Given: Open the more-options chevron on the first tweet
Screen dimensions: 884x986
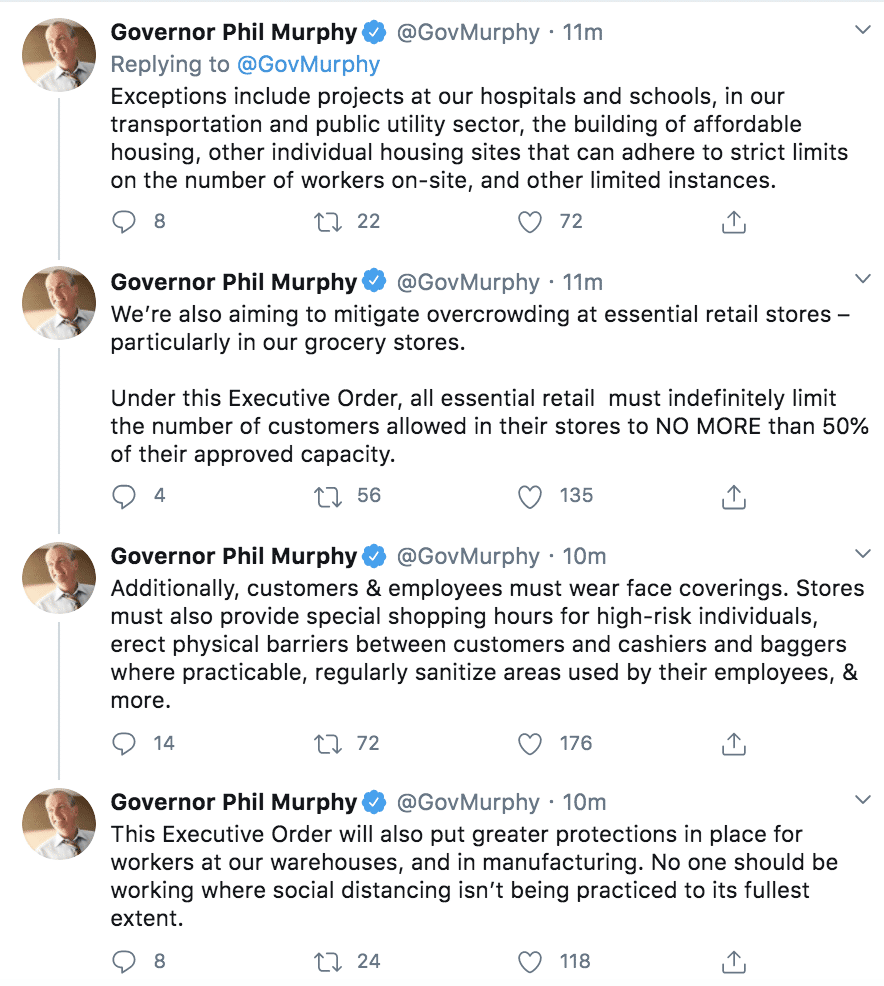Looking at the screenshot, I should 863,30.
